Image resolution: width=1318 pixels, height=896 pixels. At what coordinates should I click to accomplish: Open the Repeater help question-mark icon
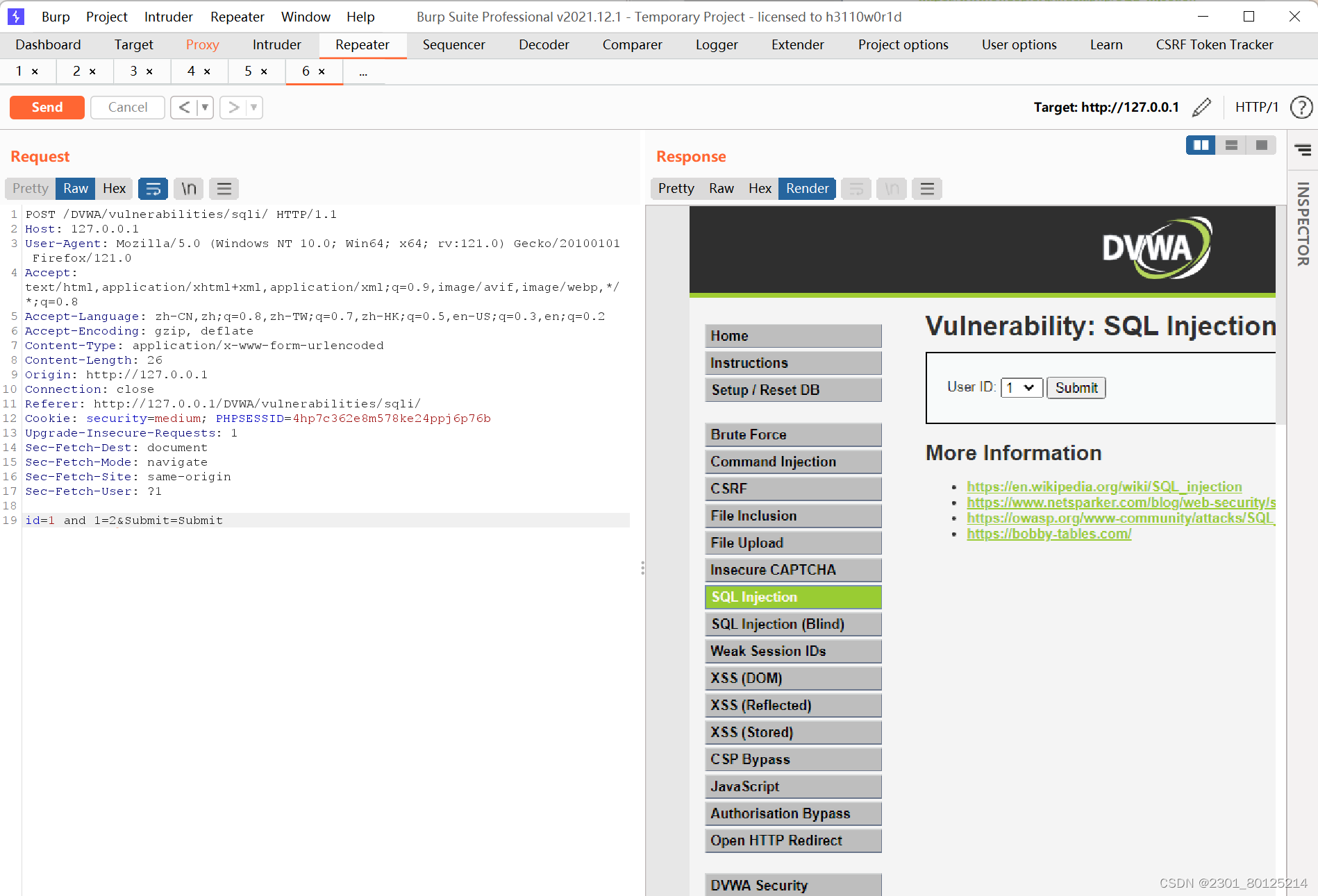1301,107
